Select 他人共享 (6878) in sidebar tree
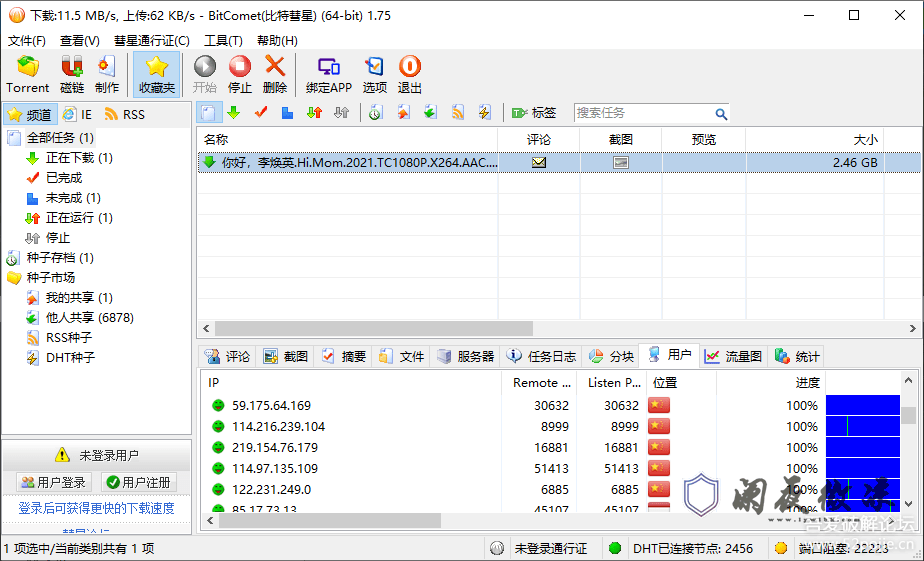 [x=89, y=318]
